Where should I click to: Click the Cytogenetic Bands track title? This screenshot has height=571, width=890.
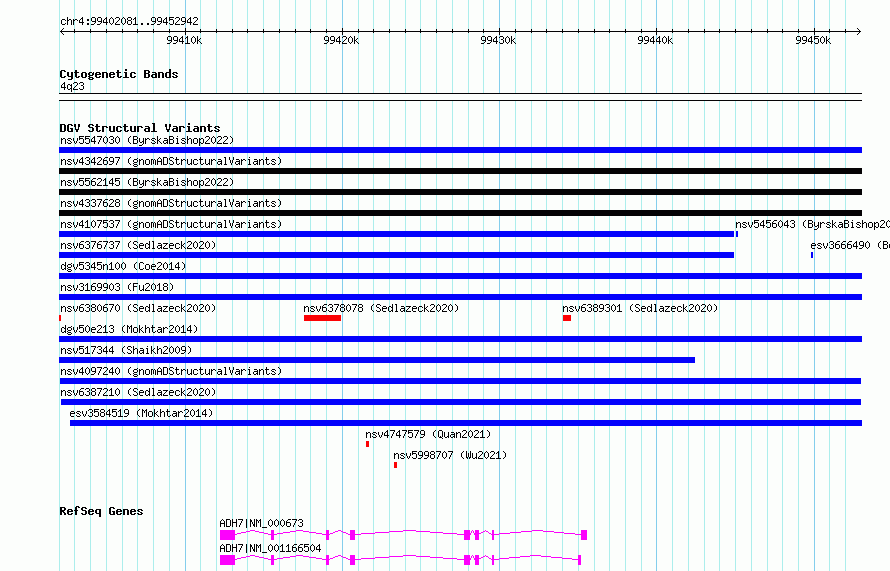pyautogui.click(x=119, y=74)
